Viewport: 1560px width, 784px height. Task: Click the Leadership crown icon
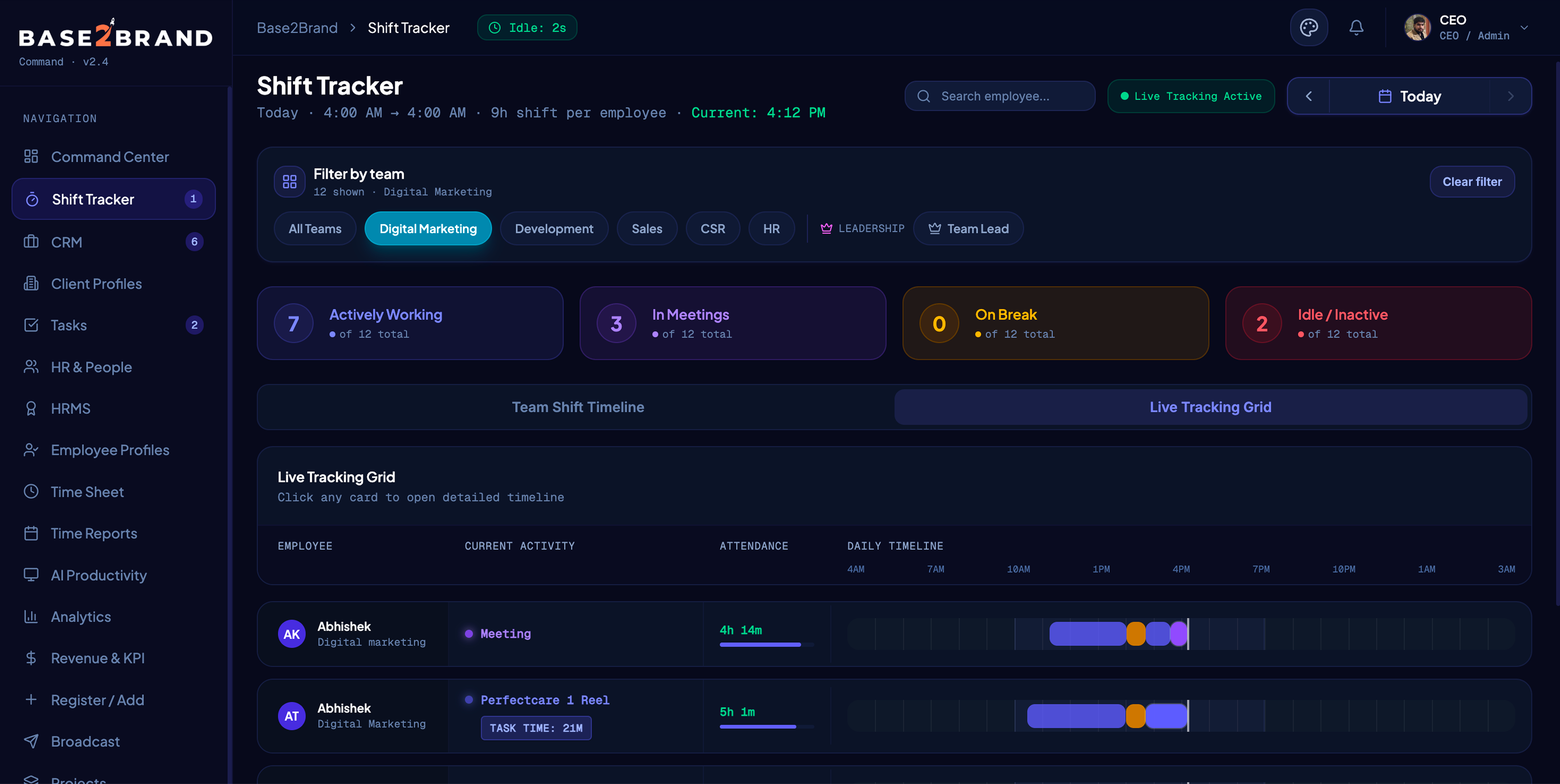(826, 228)
